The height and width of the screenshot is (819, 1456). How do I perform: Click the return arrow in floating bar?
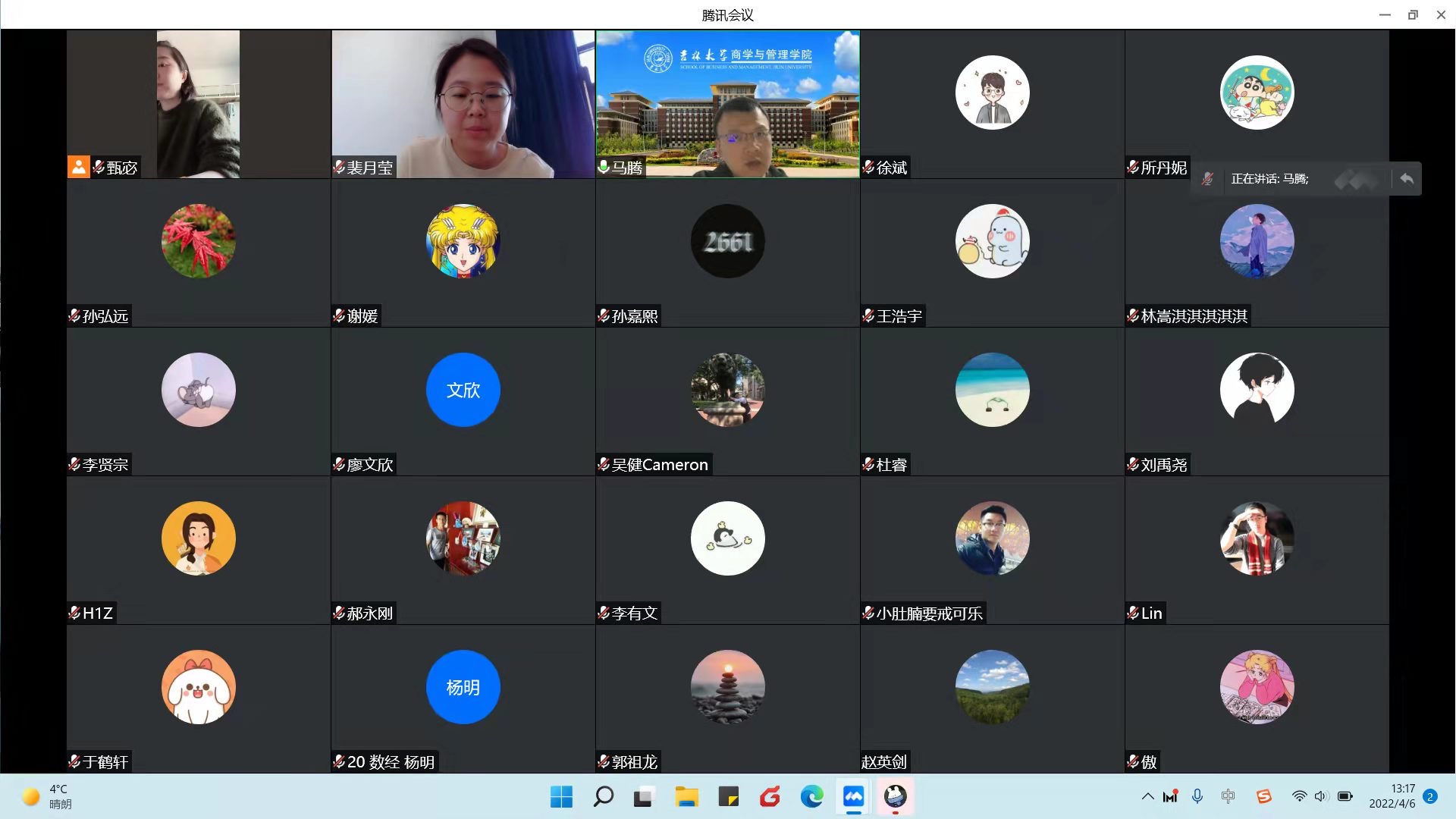click(1407, 179)
